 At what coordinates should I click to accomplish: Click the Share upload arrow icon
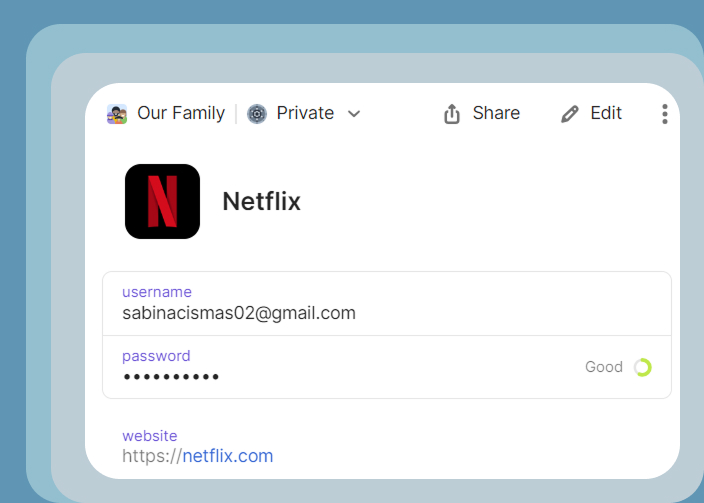click(452, 114)
